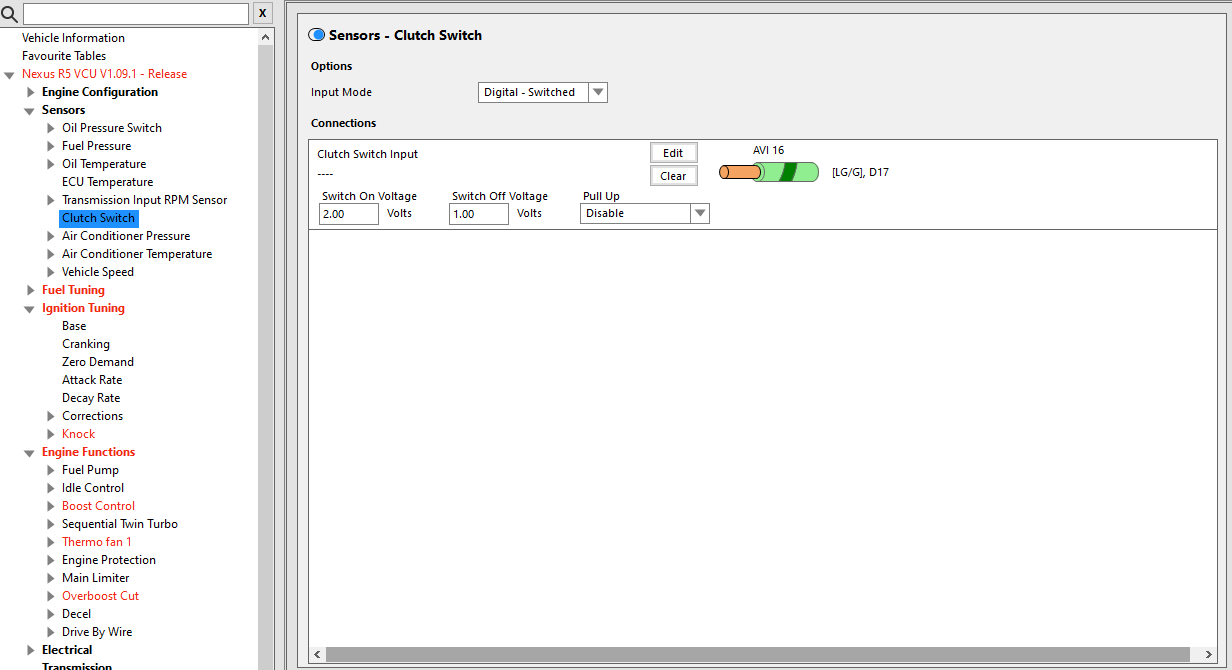1232x670 pixels.
Task: Collapse the Ignition Tuning section
Action: (30, 308)
